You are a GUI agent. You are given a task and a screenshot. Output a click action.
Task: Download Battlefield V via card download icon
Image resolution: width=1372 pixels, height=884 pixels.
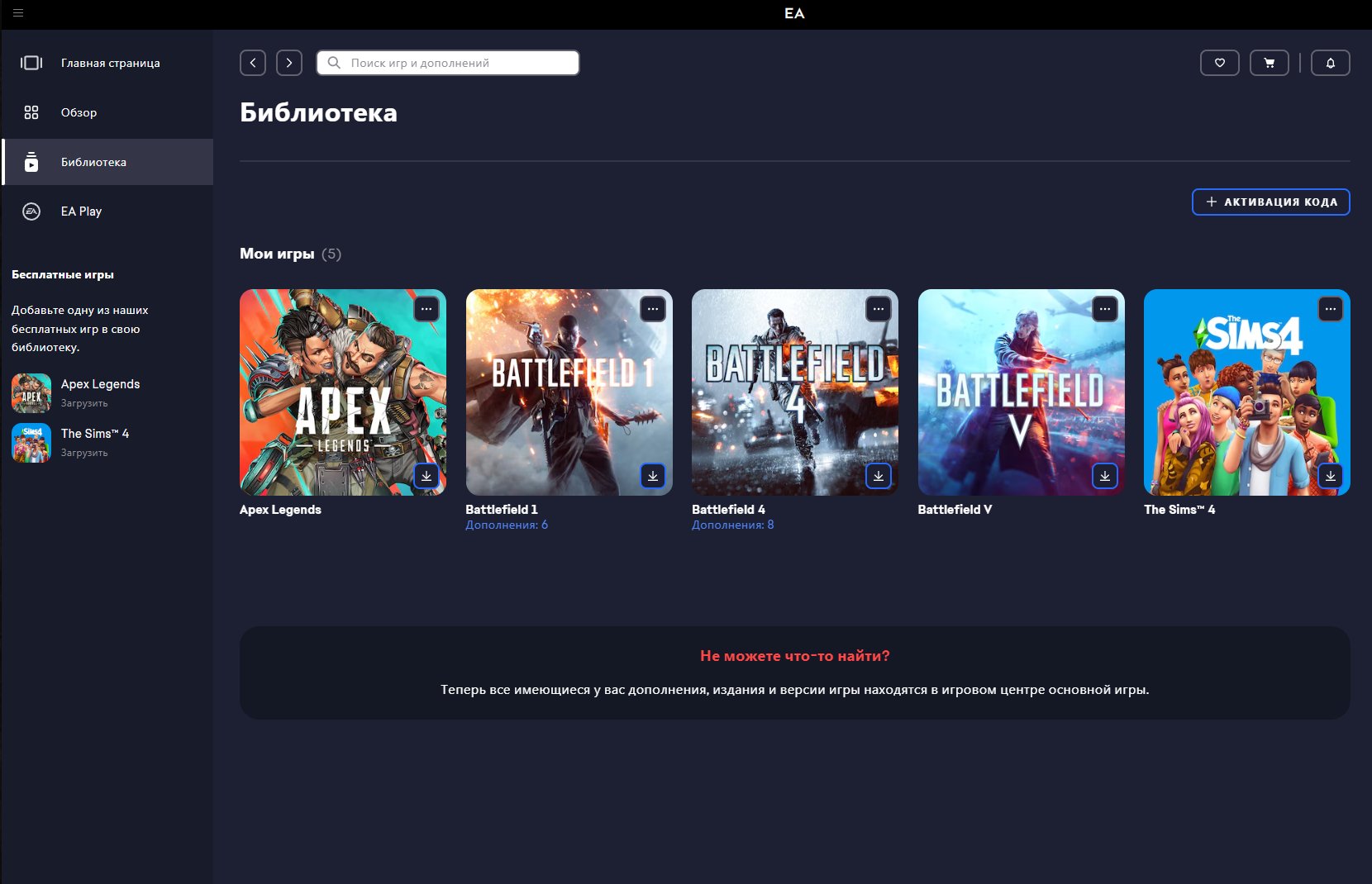pos(1105,476)
